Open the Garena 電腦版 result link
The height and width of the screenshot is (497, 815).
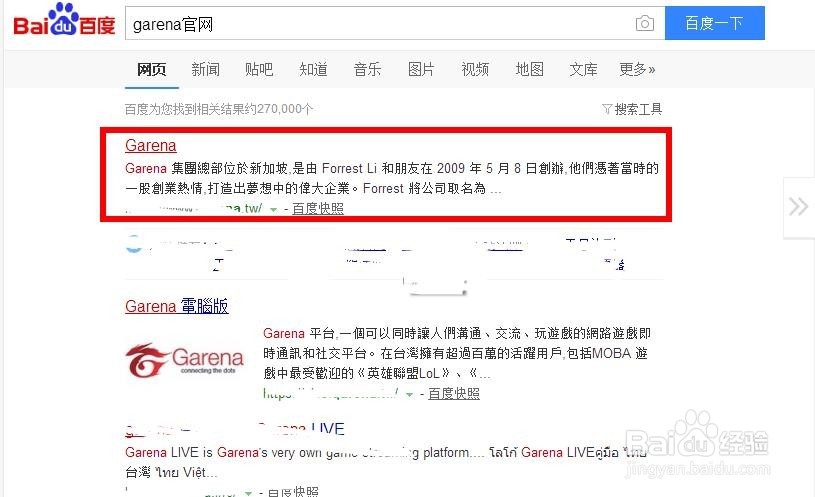point(177,306)
